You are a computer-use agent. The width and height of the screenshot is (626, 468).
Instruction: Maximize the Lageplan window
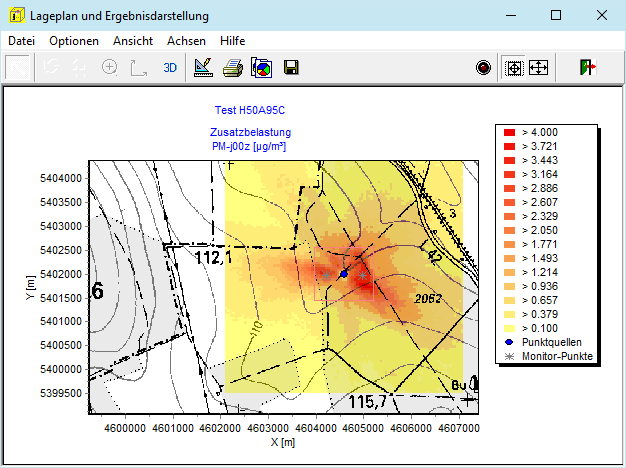(x=556, y=16)
